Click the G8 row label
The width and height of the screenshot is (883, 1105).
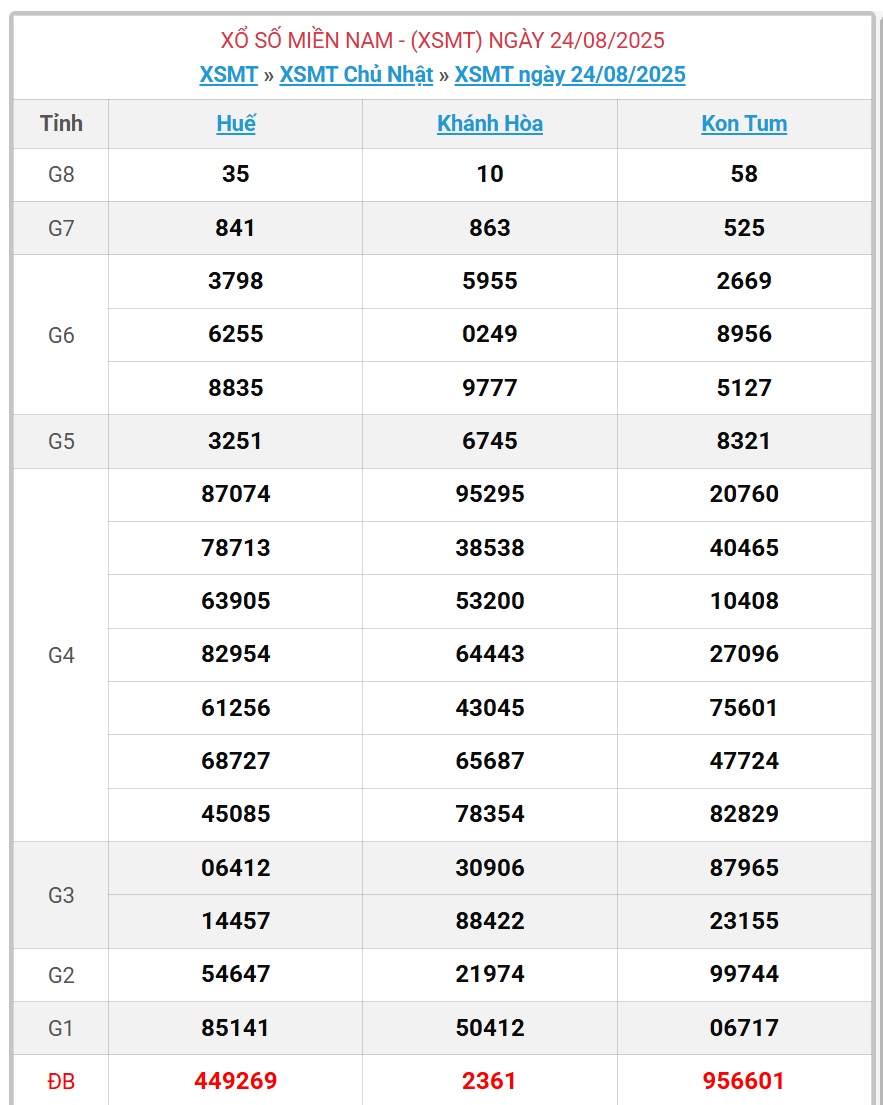pyautogui.click(x=61, y=174)
